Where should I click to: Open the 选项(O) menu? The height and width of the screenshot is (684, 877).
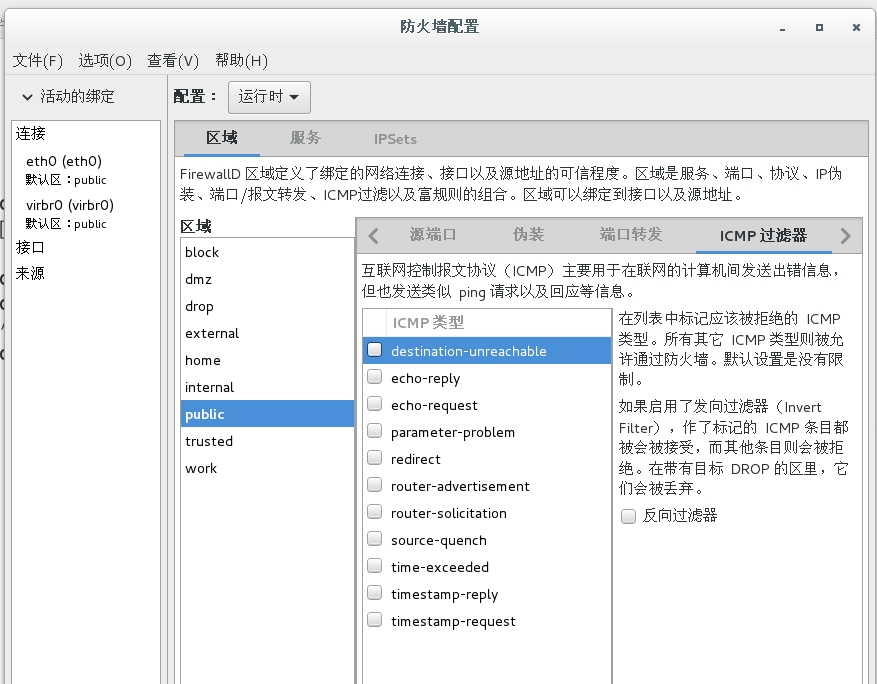[105, 60]
